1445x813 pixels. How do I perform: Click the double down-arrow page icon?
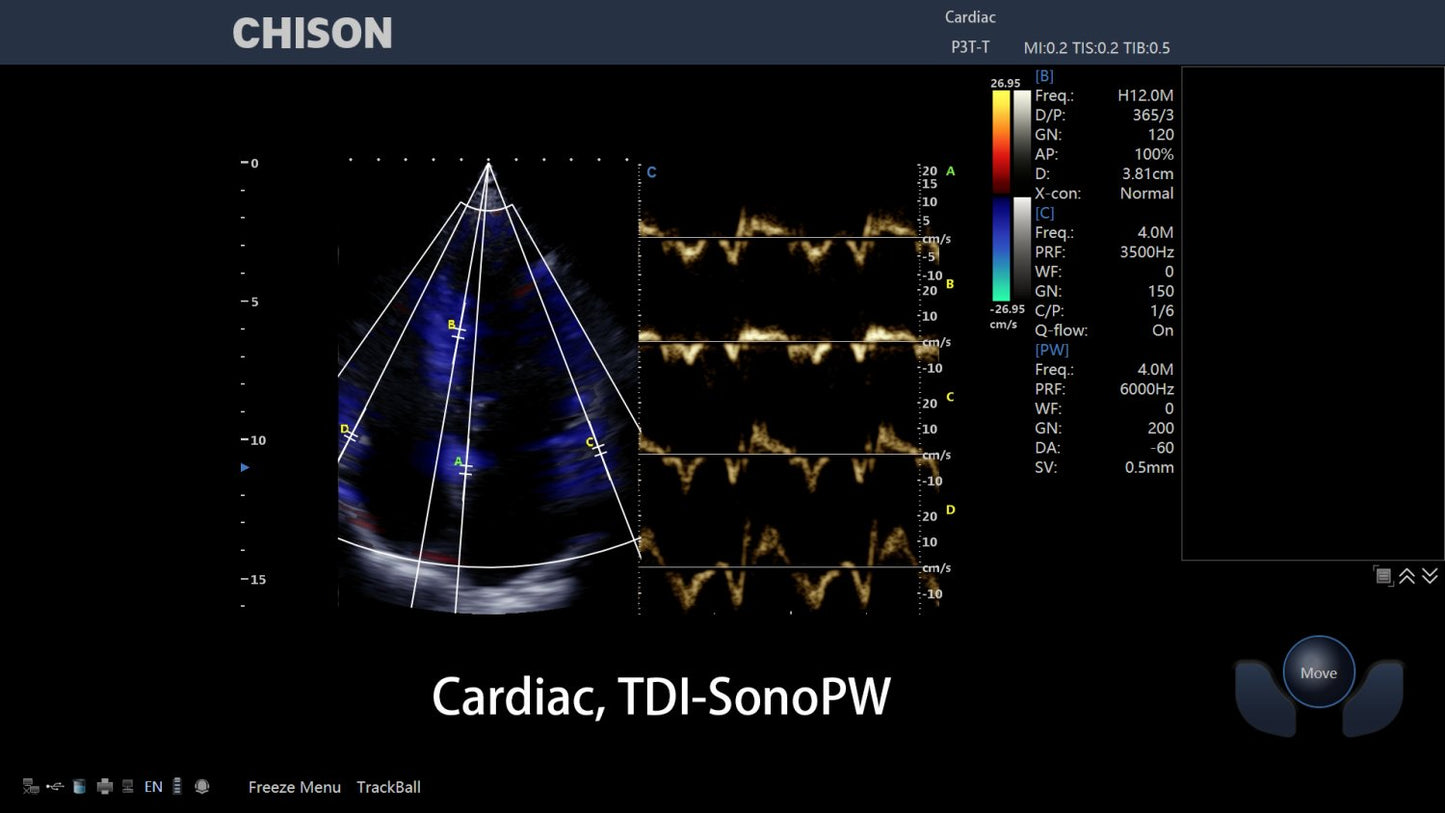coord(1430,575)
